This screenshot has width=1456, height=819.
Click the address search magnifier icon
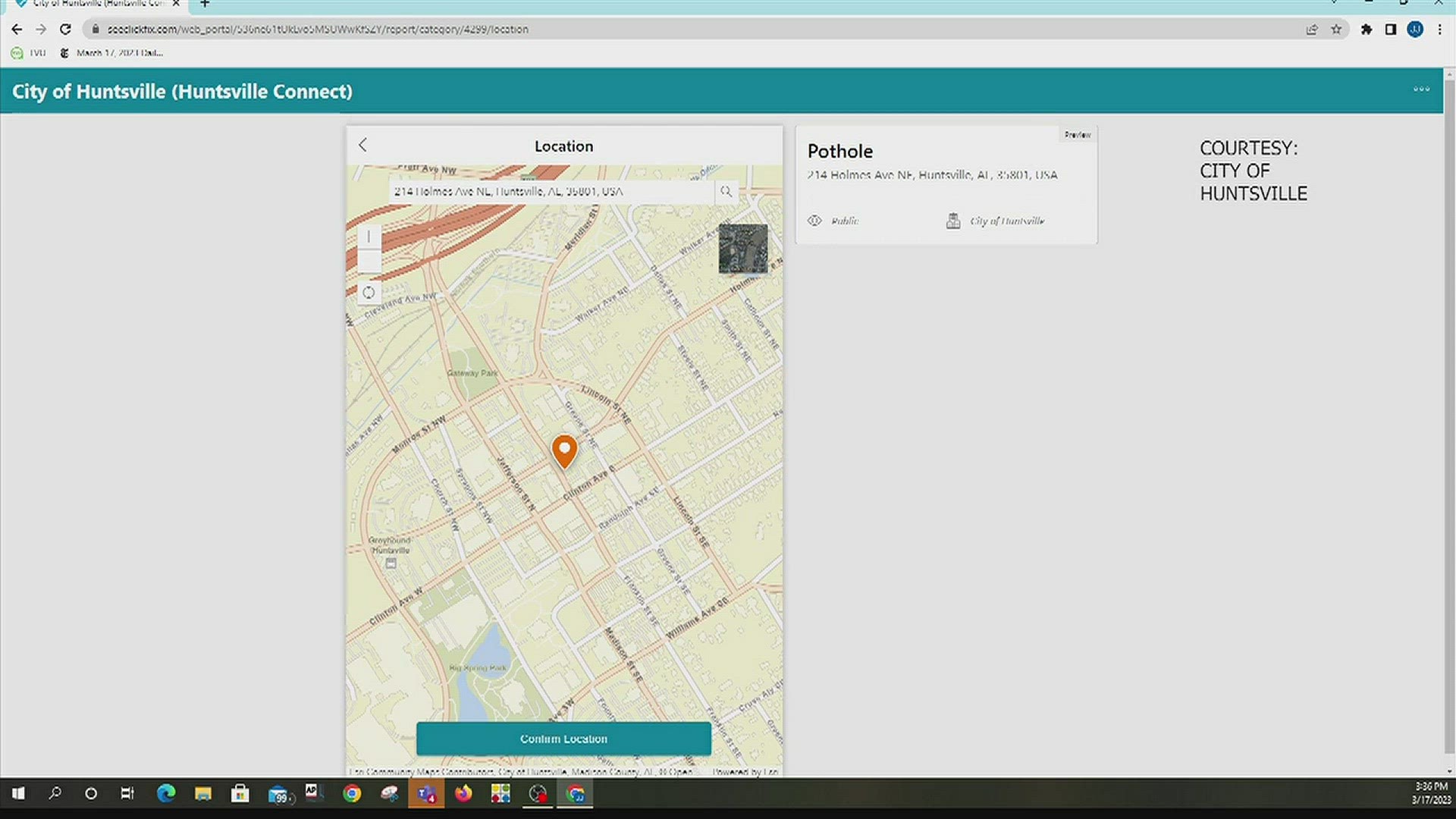pyautogui.click(x=726, y=192)
